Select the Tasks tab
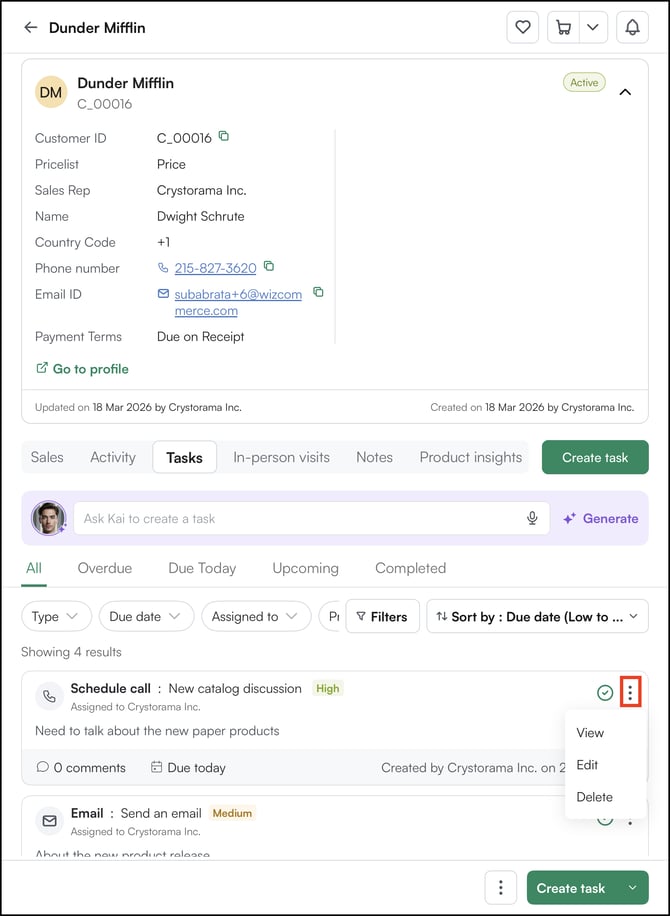670x916 pixels. coord(185,457)
